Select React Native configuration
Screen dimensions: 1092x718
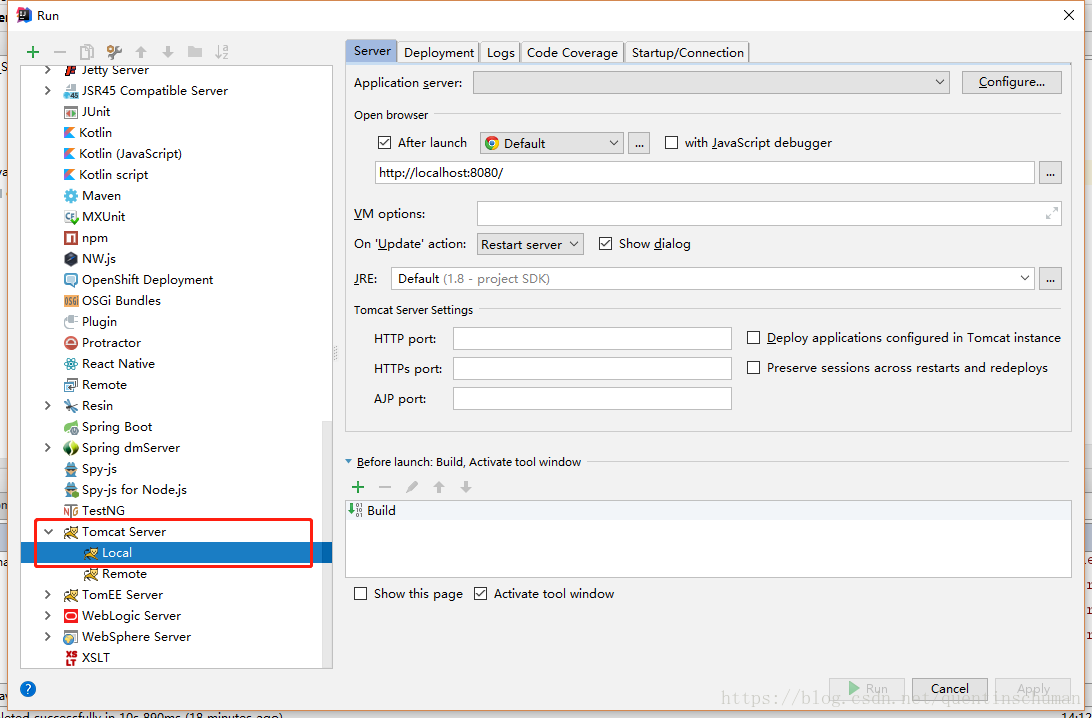118,364
